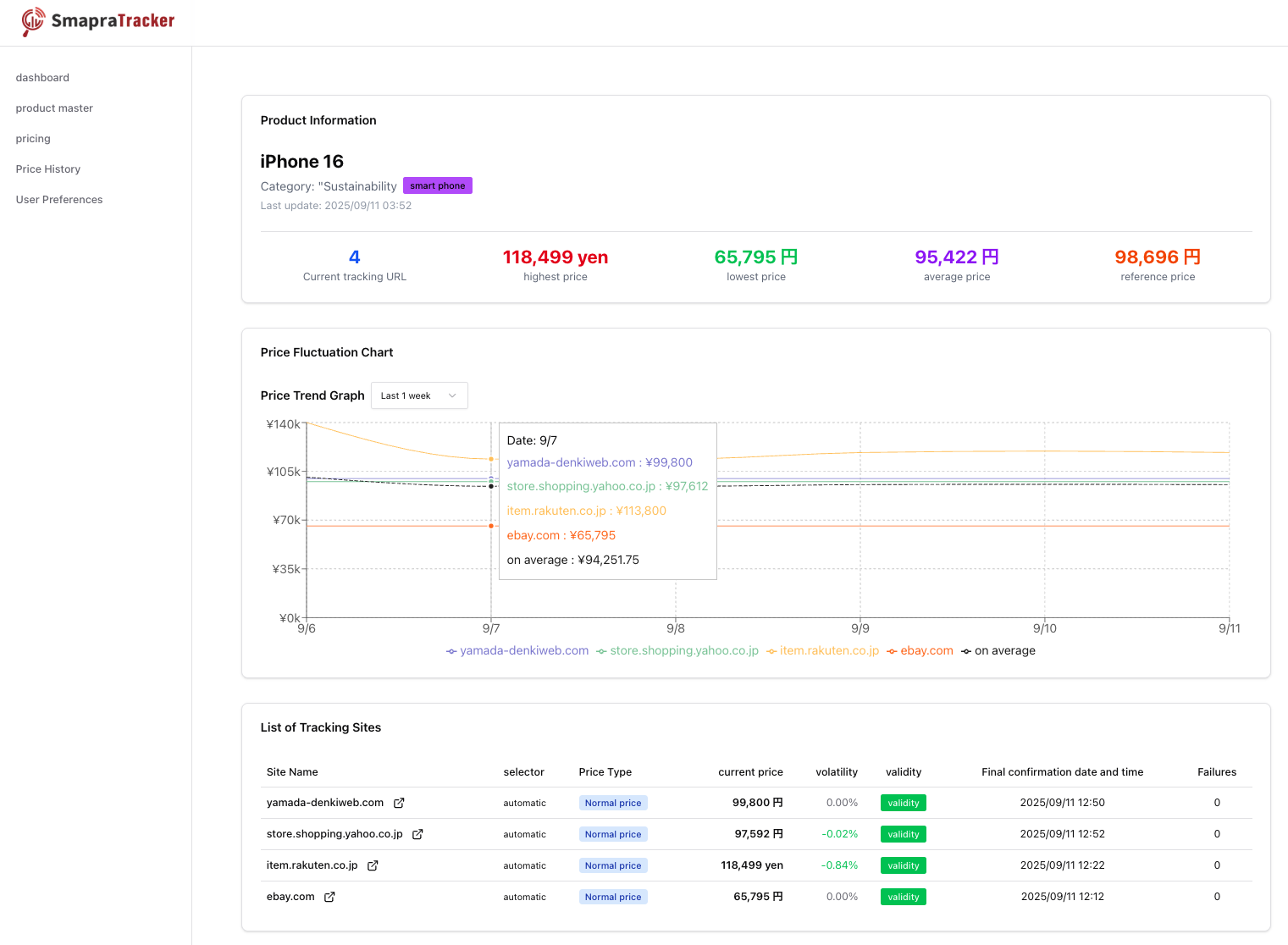The width and height of the screenshot is (1288, 945).
Task: Open the pricing page
Action: pyautogui.click(x=33, y=138)
